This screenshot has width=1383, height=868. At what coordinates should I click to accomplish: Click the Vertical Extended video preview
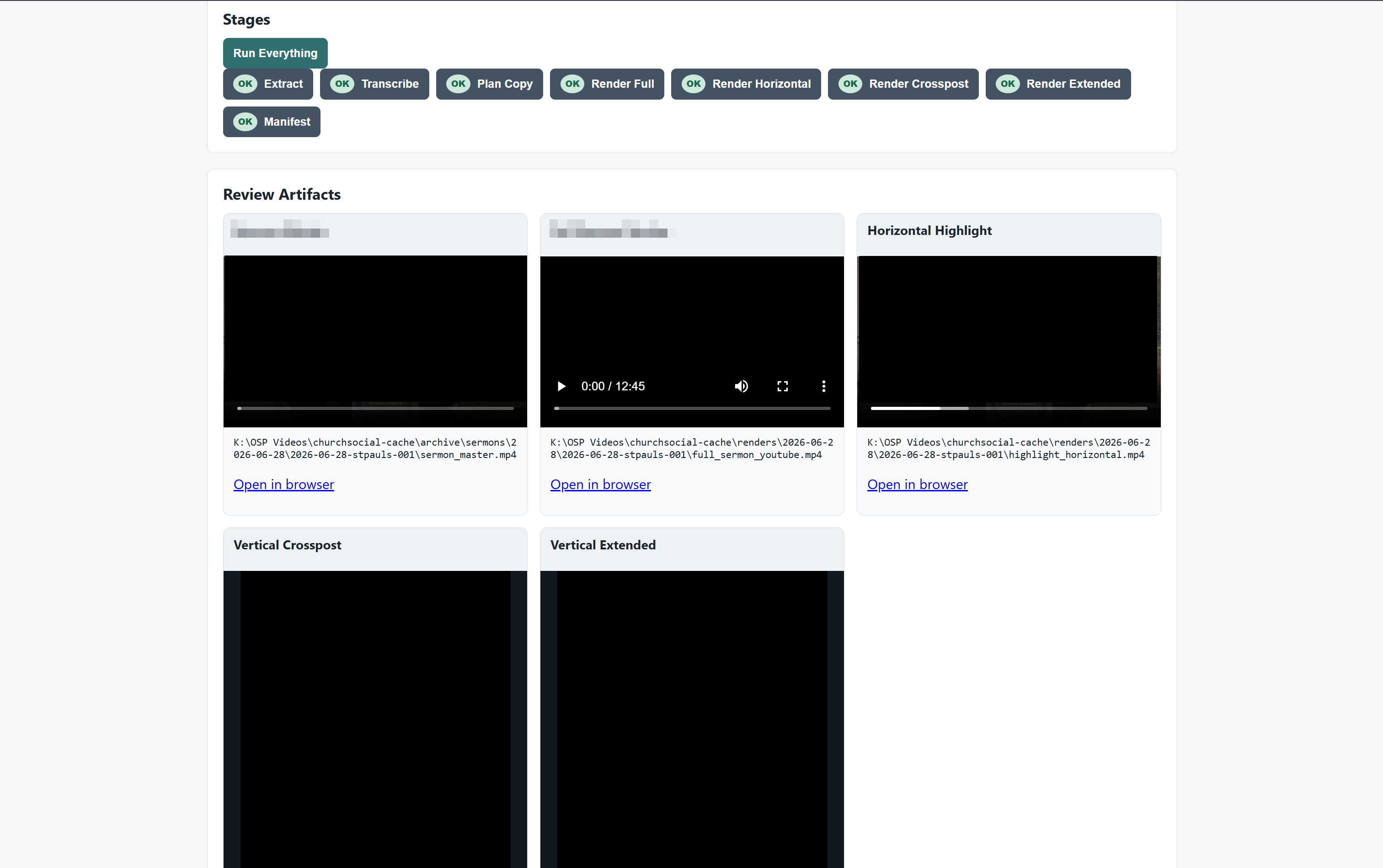click(692, 719)
